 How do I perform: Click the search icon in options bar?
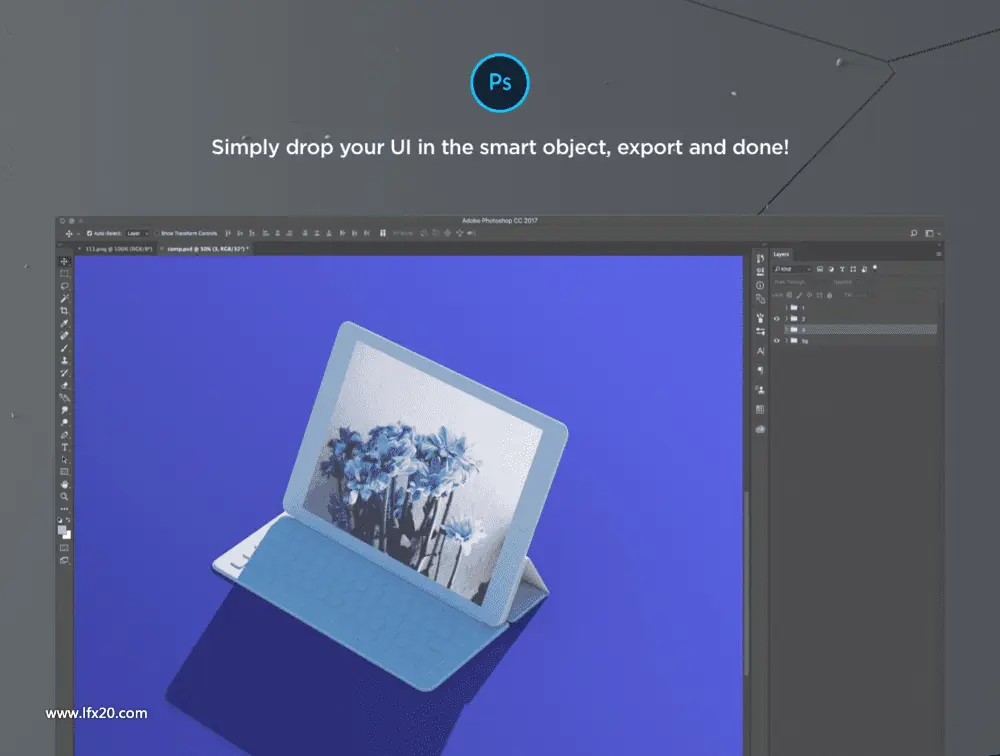[914, 233]
